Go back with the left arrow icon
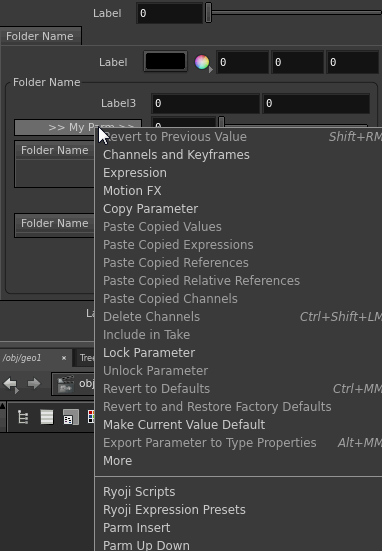 pyautogui.click(x=11, y=384)
